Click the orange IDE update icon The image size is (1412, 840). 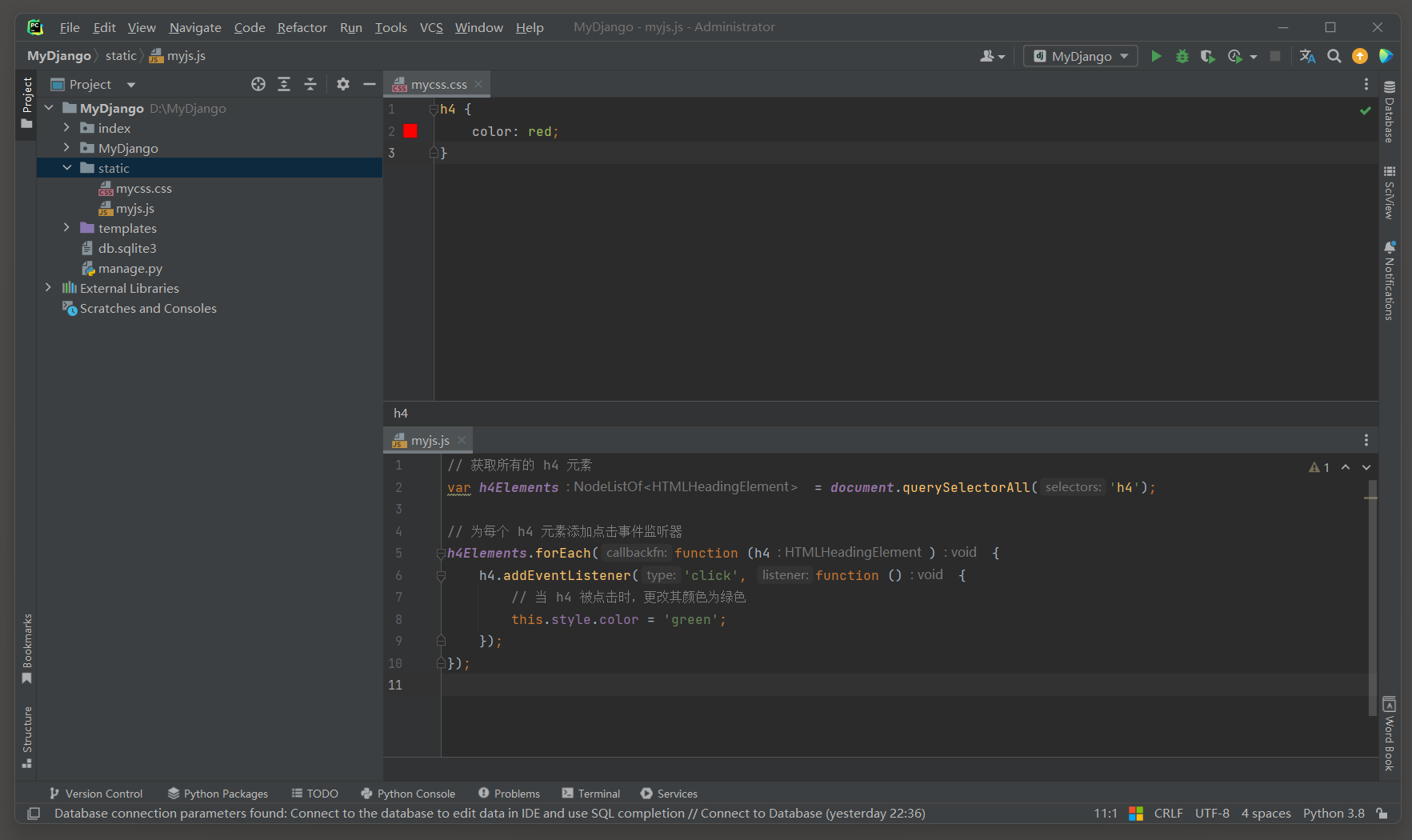tap(1360, 56)
